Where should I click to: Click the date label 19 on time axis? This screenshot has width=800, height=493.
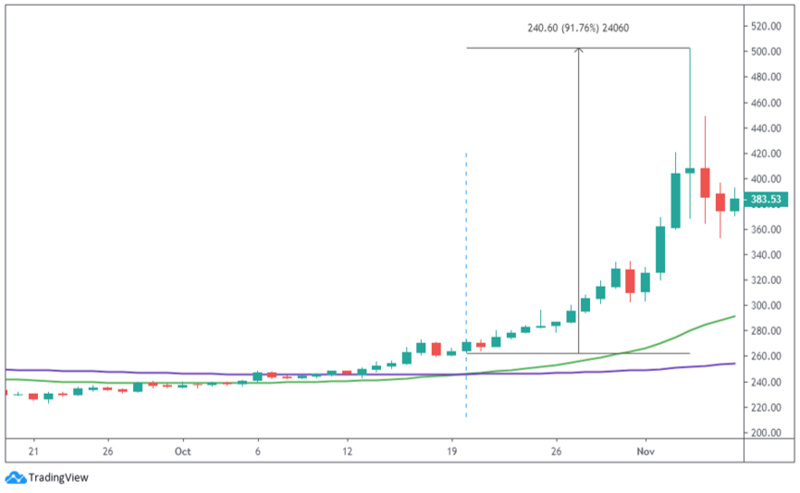(x=452, y=451)
